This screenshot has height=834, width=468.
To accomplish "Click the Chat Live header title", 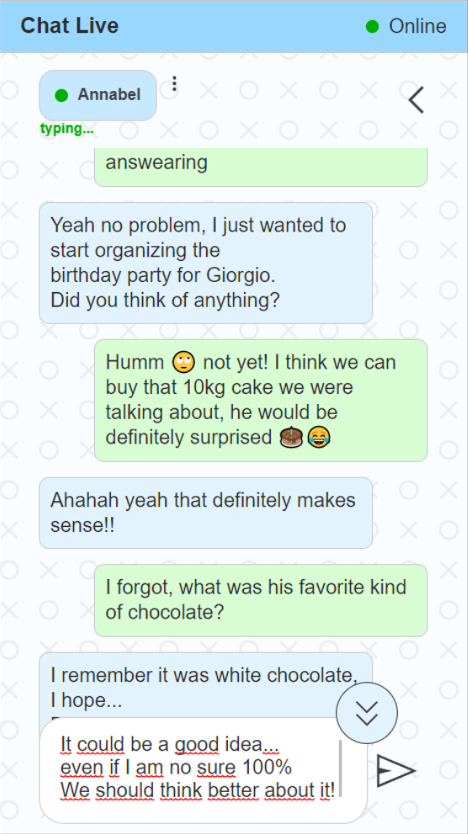I will click(70, 26).
